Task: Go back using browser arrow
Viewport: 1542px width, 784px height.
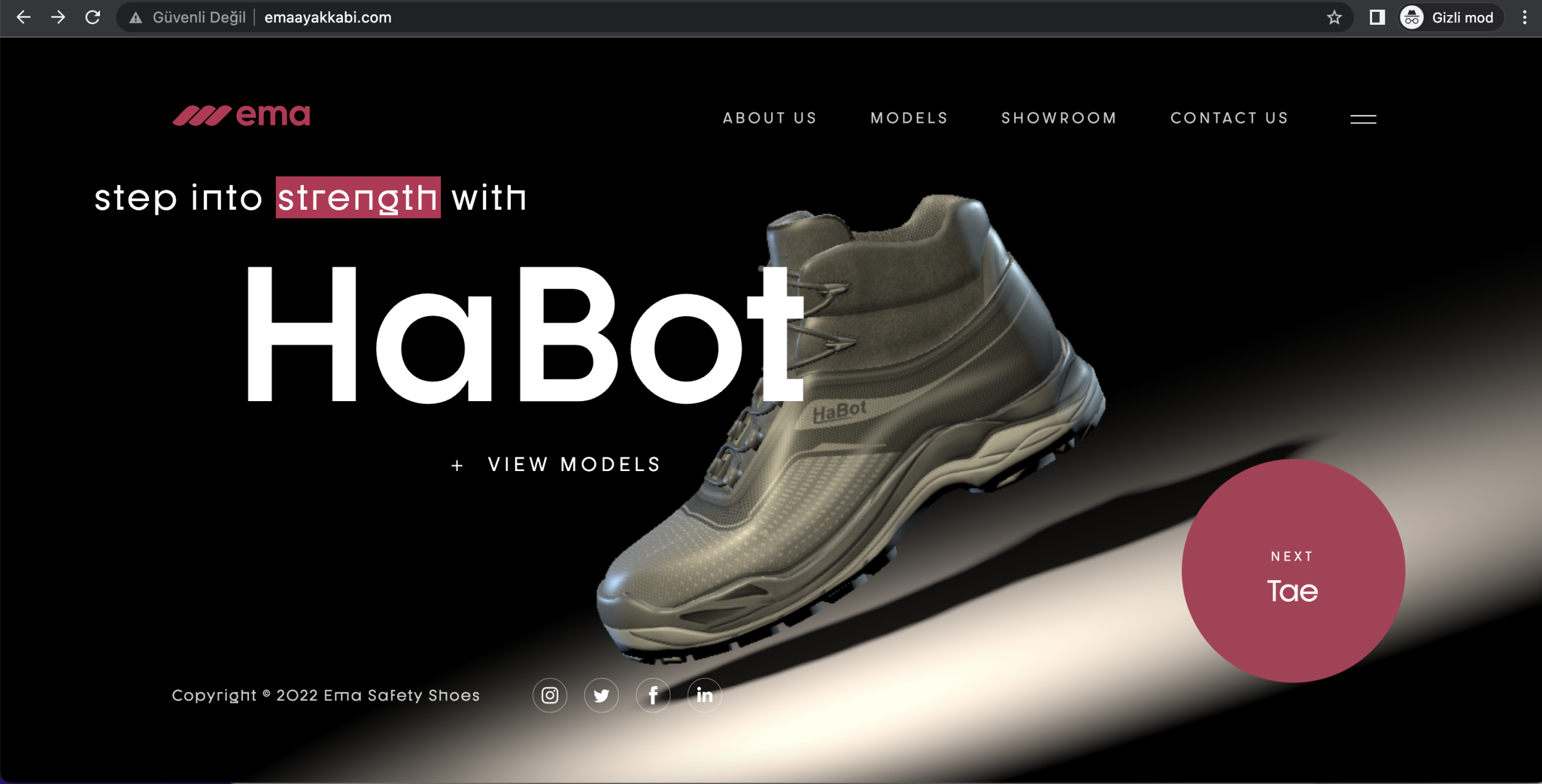Action: 24,18
